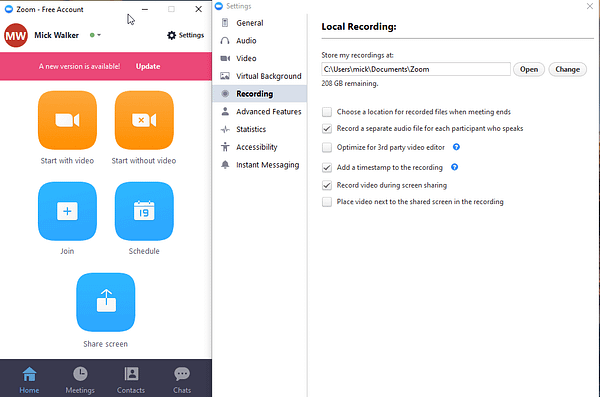Enable Optimize for 3rd party video editor
600x397 pixels.
pos(327,147)
